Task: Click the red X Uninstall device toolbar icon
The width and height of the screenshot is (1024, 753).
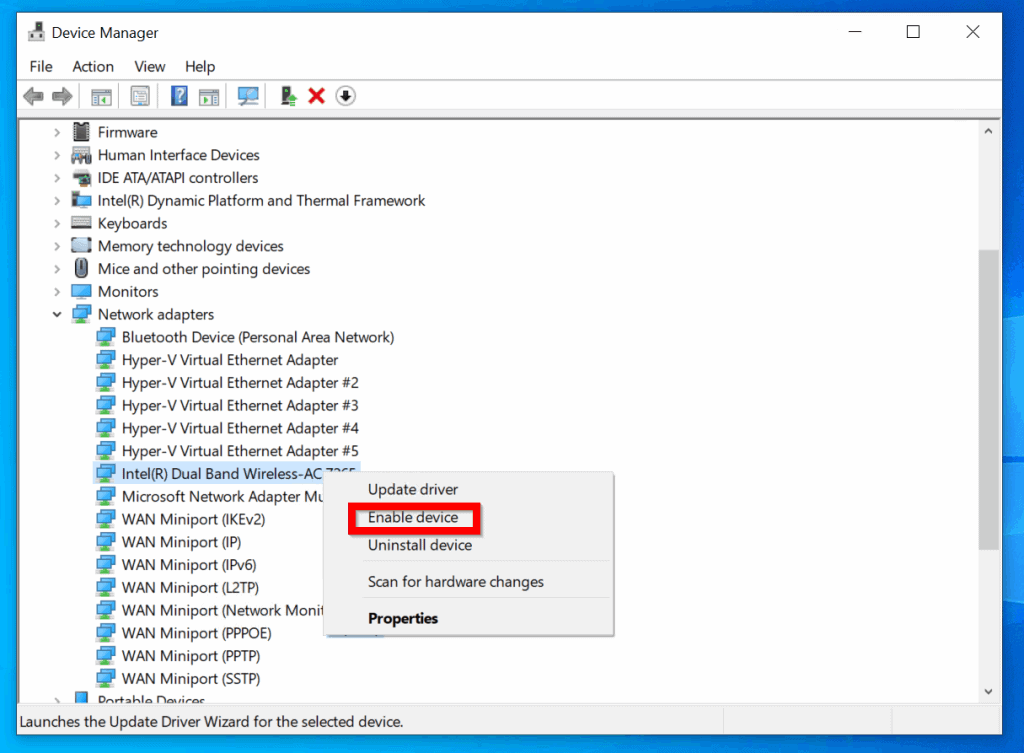Action: (317, 96)
